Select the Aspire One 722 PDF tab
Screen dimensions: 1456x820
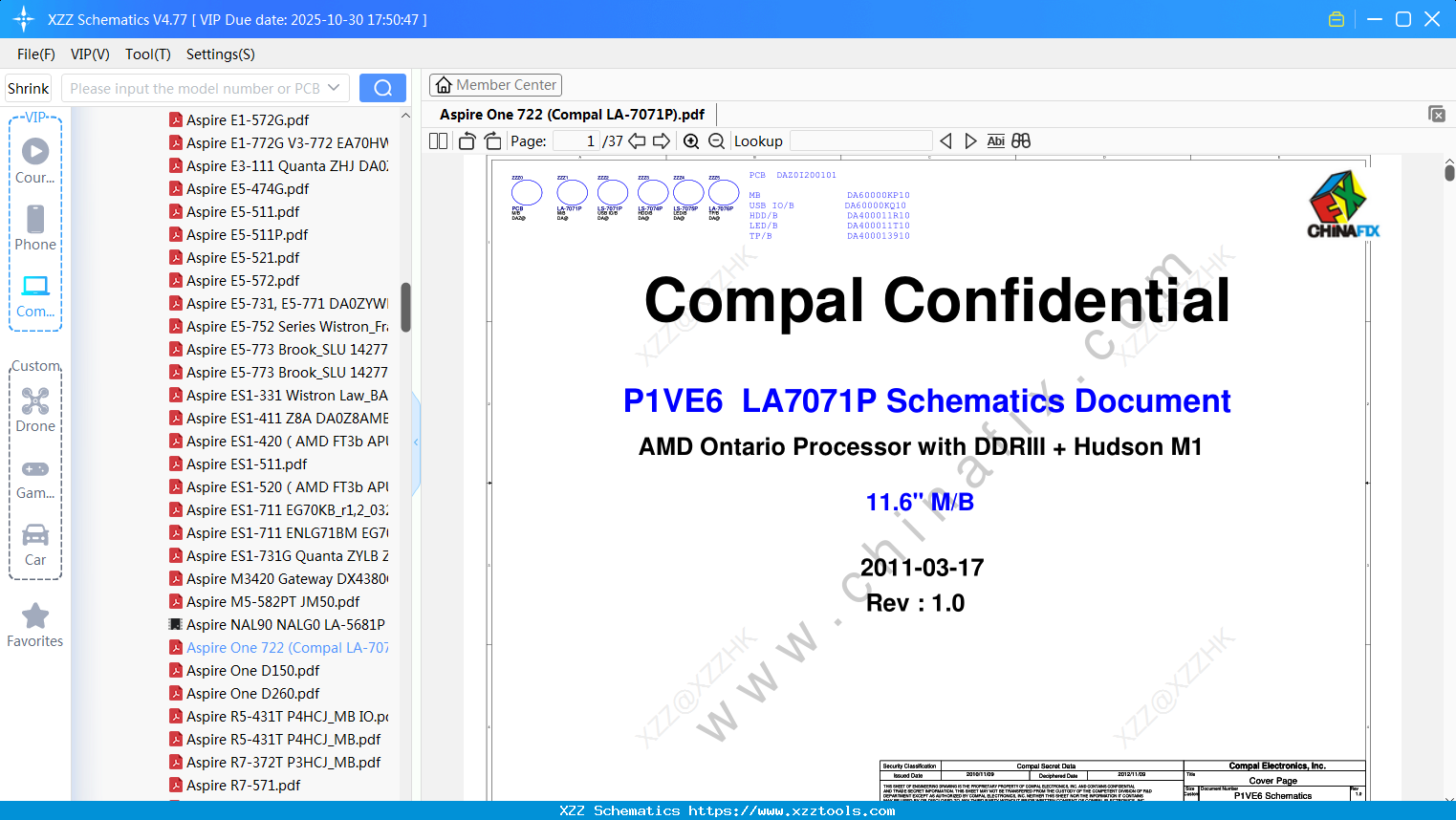pos(572,115)
